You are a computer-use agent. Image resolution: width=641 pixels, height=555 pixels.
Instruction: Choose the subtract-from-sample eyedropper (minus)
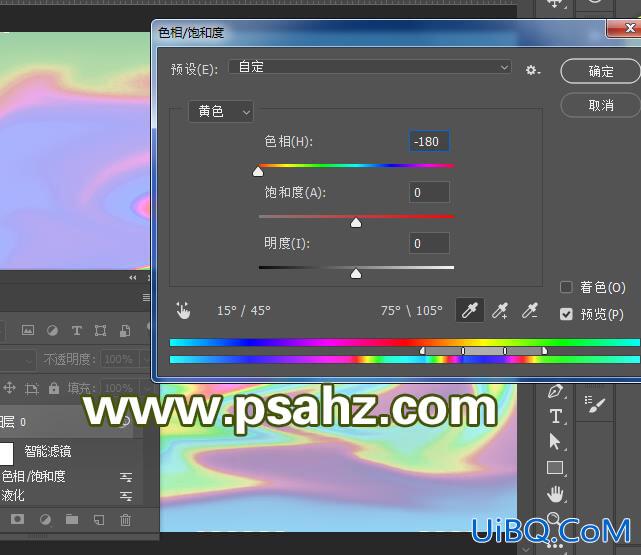tap(530, 311)
